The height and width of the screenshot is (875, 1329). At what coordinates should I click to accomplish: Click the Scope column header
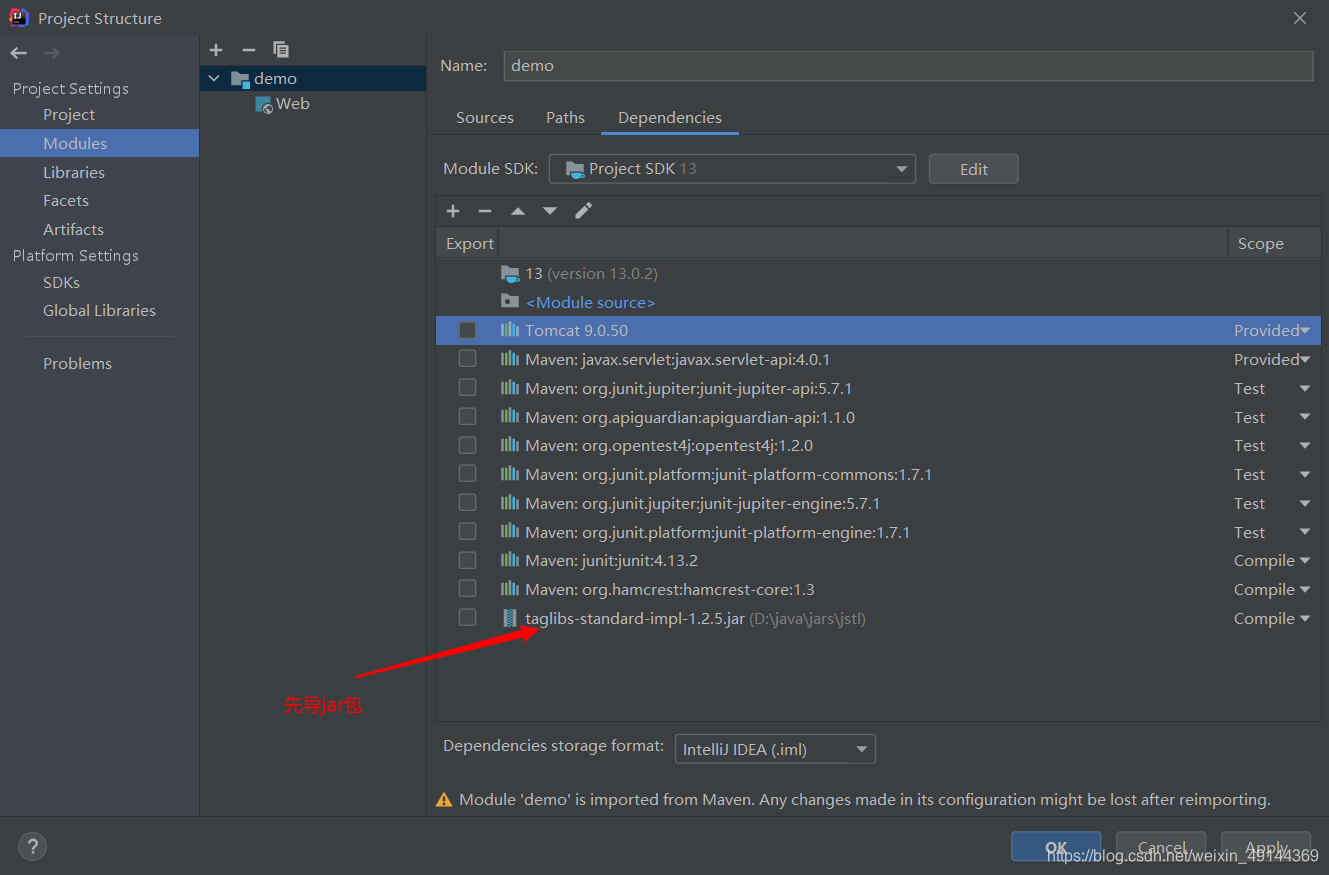[1260, 244]
